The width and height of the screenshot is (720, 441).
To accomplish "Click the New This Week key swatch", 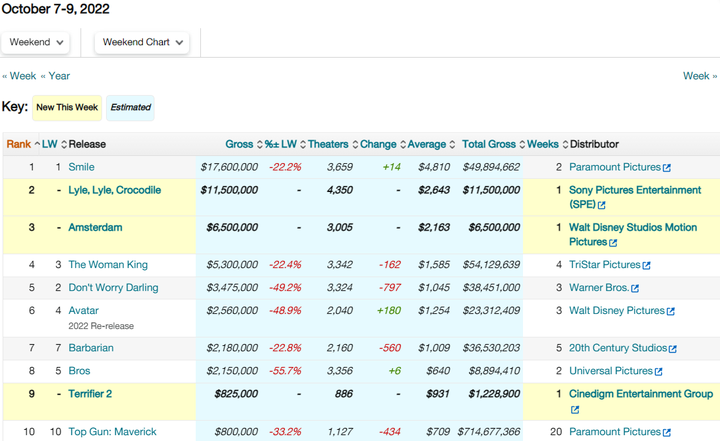I will (67, 108).
